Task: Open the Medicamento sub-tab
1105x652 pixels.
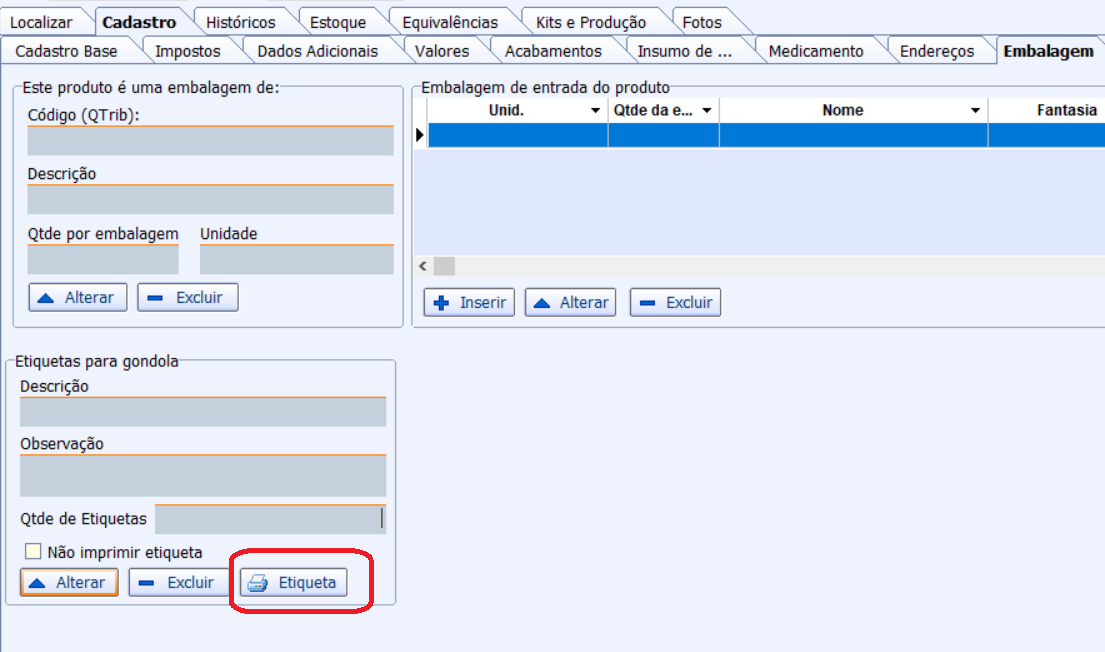Action: (815, 51)
